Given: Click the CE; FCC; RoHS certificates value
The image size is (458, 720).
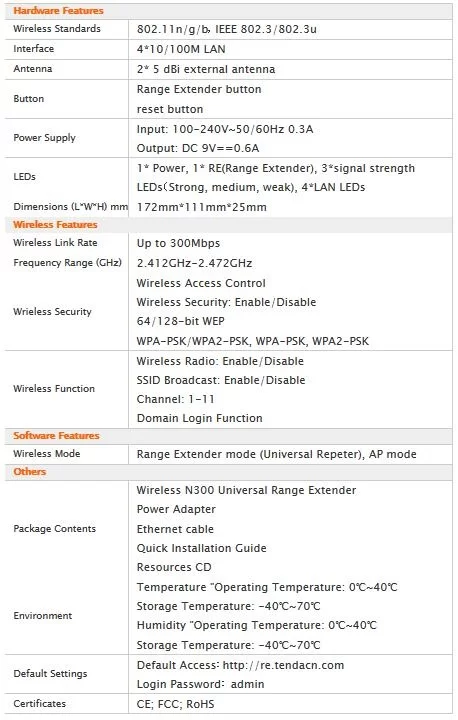Looking at the screenshot, I should (x=175, y=704).
